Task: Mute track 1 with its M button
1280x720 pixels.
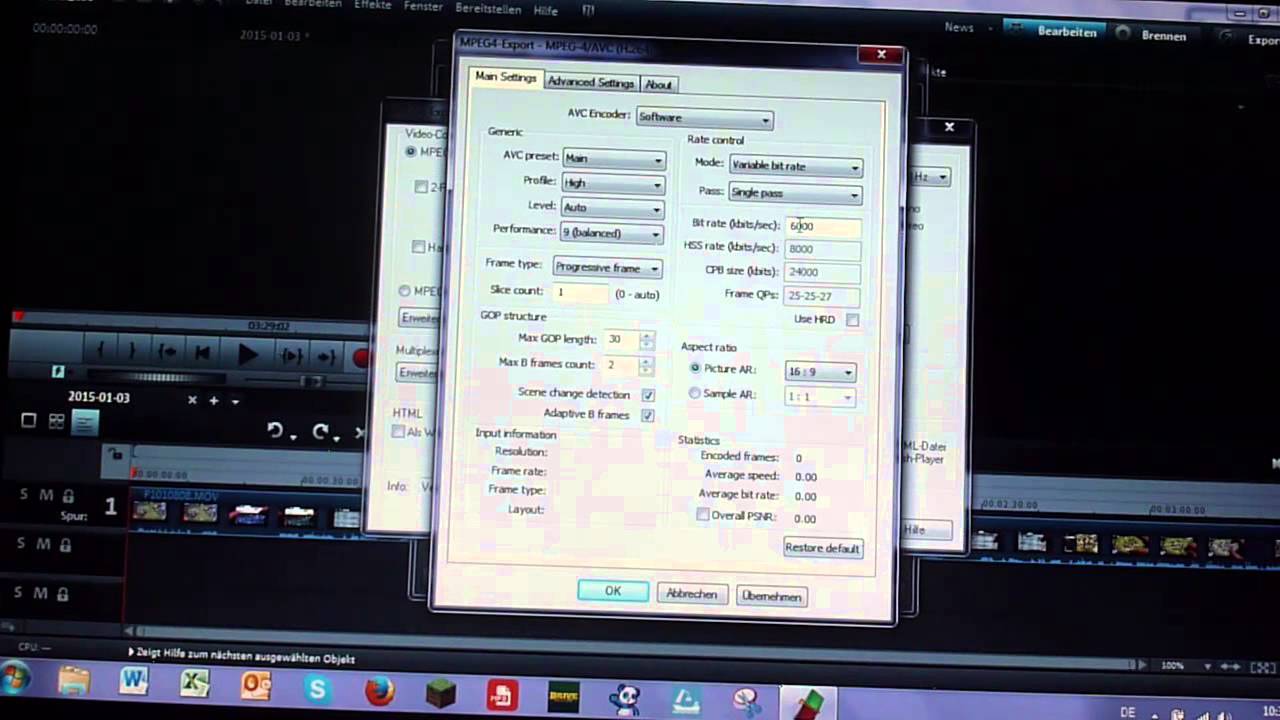Action: [x=44, y=495]
